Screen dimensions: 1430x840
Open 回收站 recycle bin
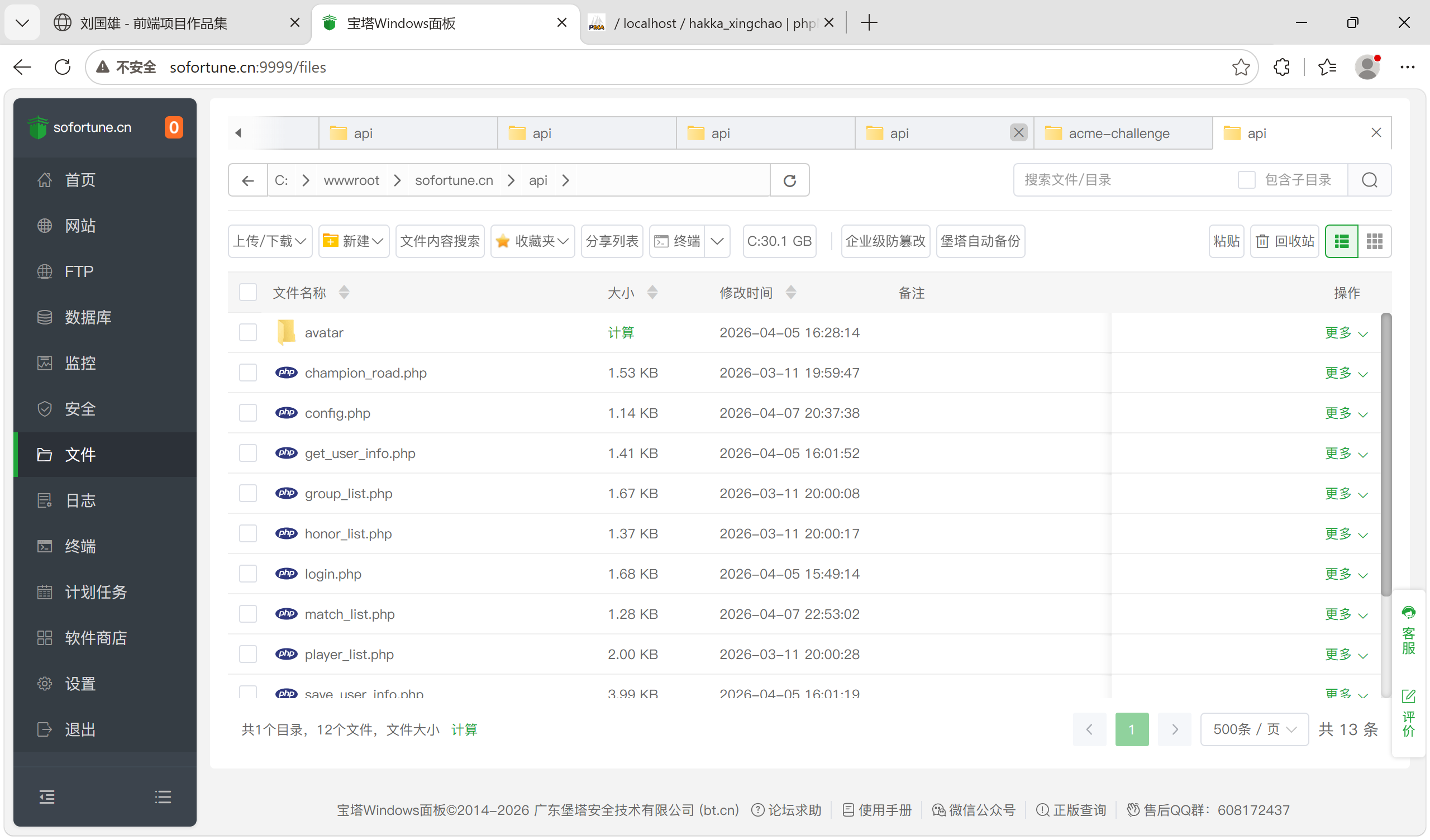pyautogui.click(x=1285, y=241)
